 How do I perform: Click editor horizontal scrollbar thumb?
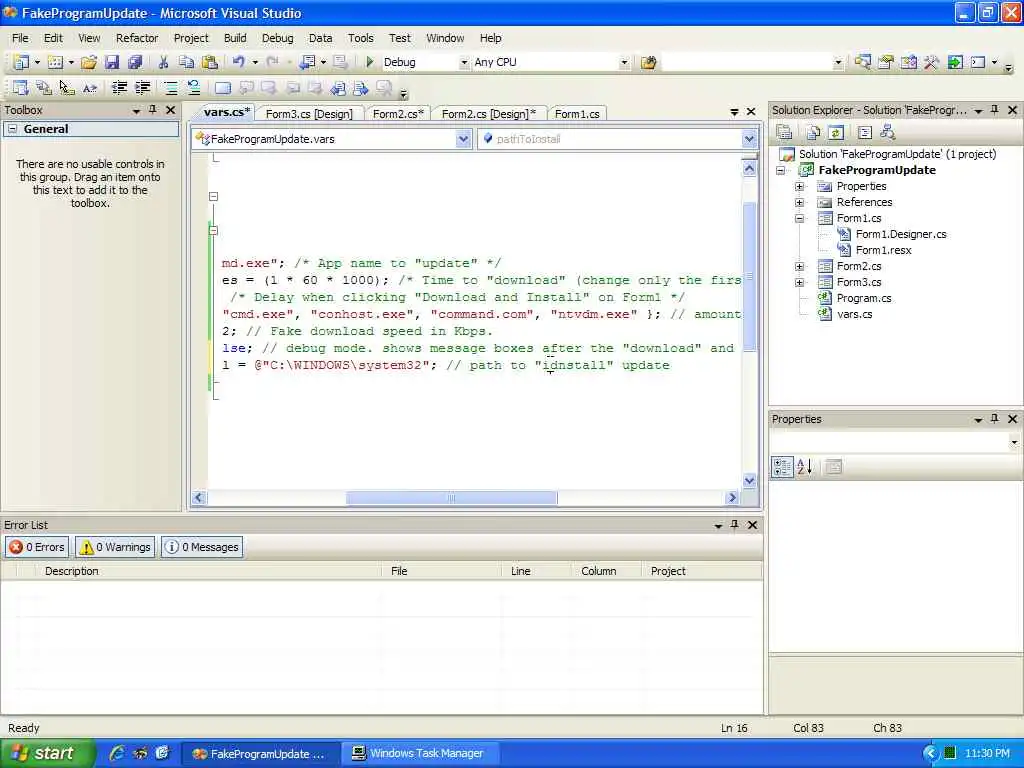(451, 498)
